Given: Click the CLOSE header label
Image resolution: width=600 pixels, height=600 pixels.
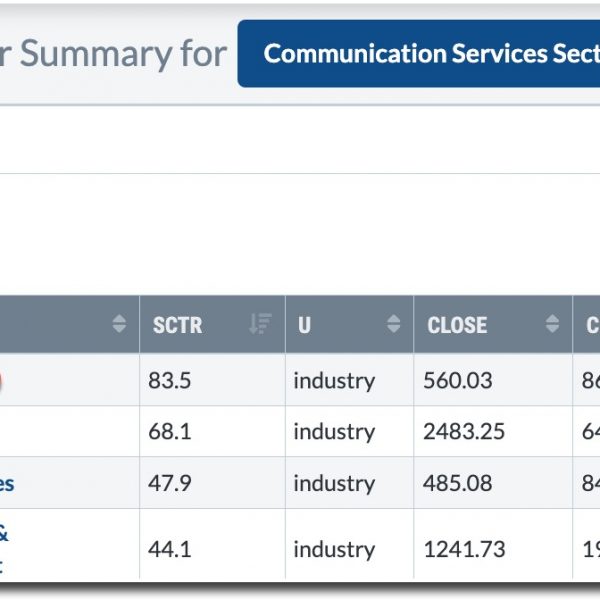Looking at the screenshot, I should tap(457, 325).
